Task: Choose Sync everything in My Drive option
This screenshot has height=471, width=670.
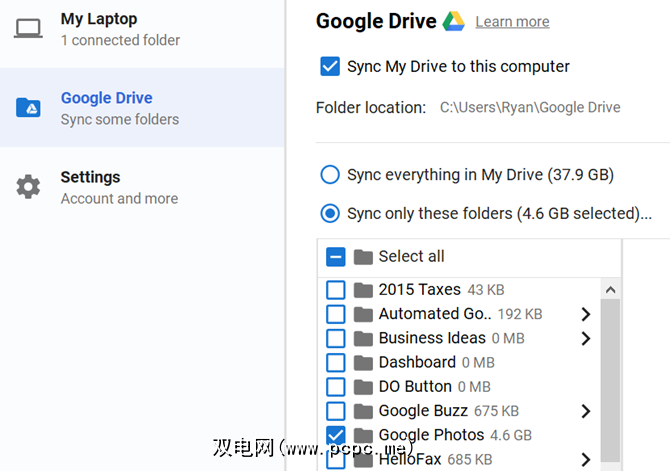Action: click(x=330, y=175)
